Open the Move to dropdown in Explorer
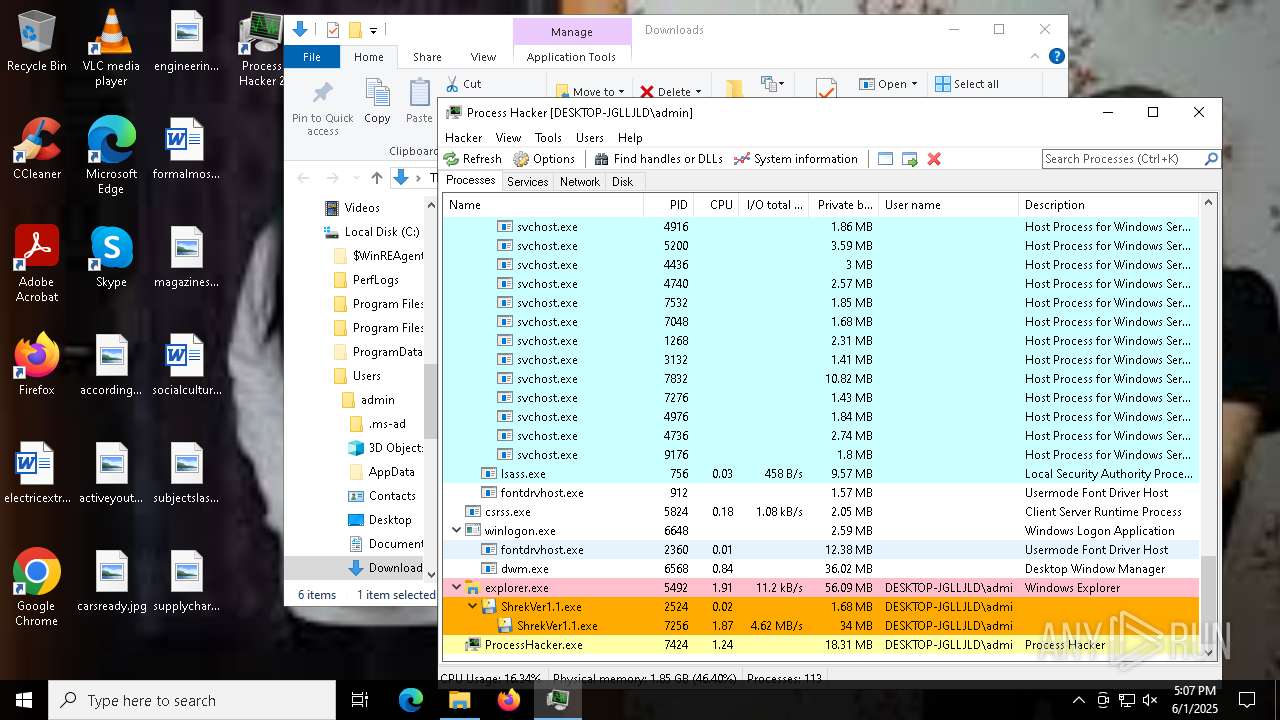Viewport: 1280px width, 720px height. click(x=590, y=91)
